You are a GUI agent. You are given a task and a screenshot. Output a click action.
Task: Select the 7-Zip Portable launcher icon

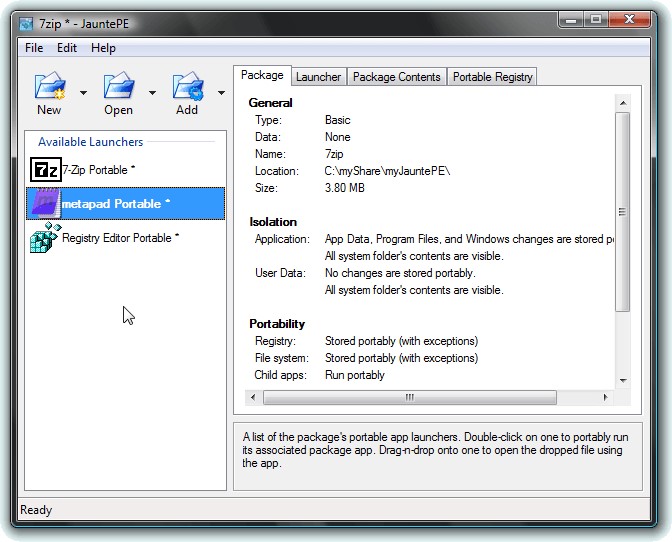[x=46, y=170]
